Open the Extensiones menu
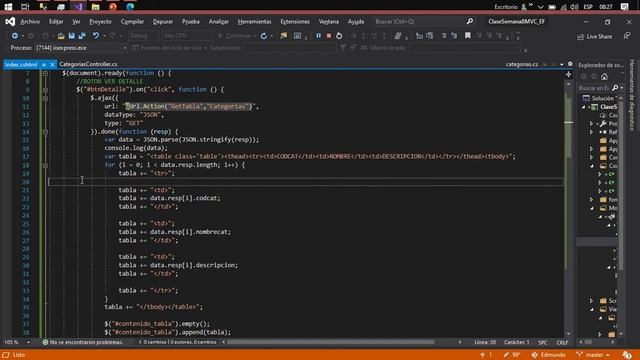The image size is (640, 360). (295, 22)
